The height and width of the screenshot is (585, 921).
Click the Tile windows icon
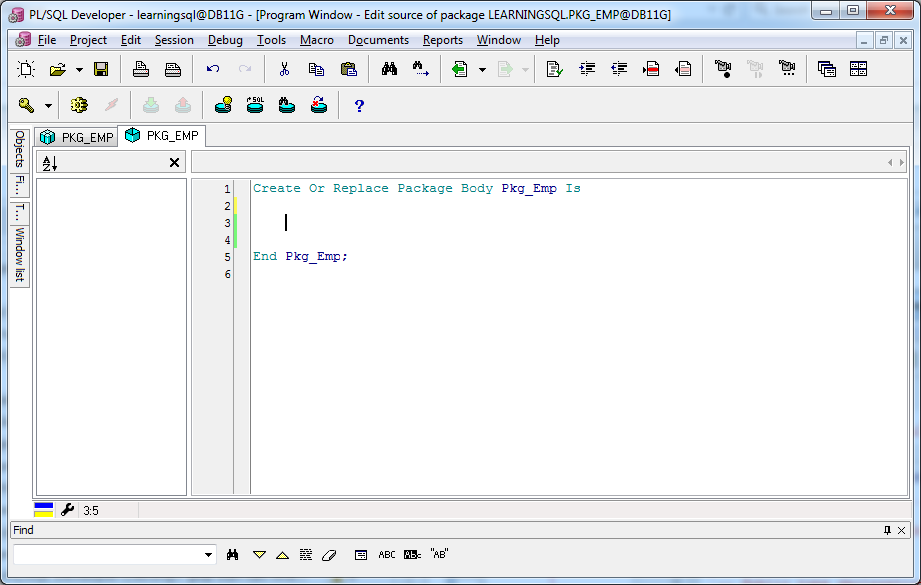coord(858,69)
